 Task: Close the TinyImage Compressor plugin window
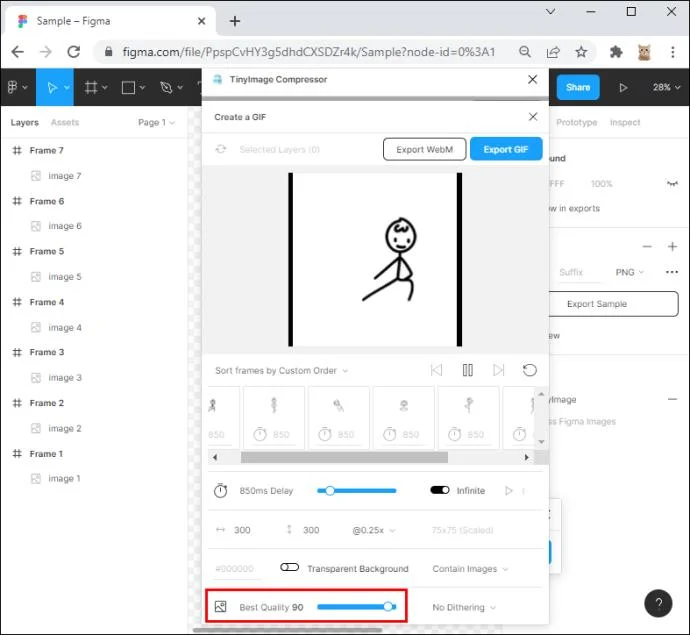coord(532,79)
